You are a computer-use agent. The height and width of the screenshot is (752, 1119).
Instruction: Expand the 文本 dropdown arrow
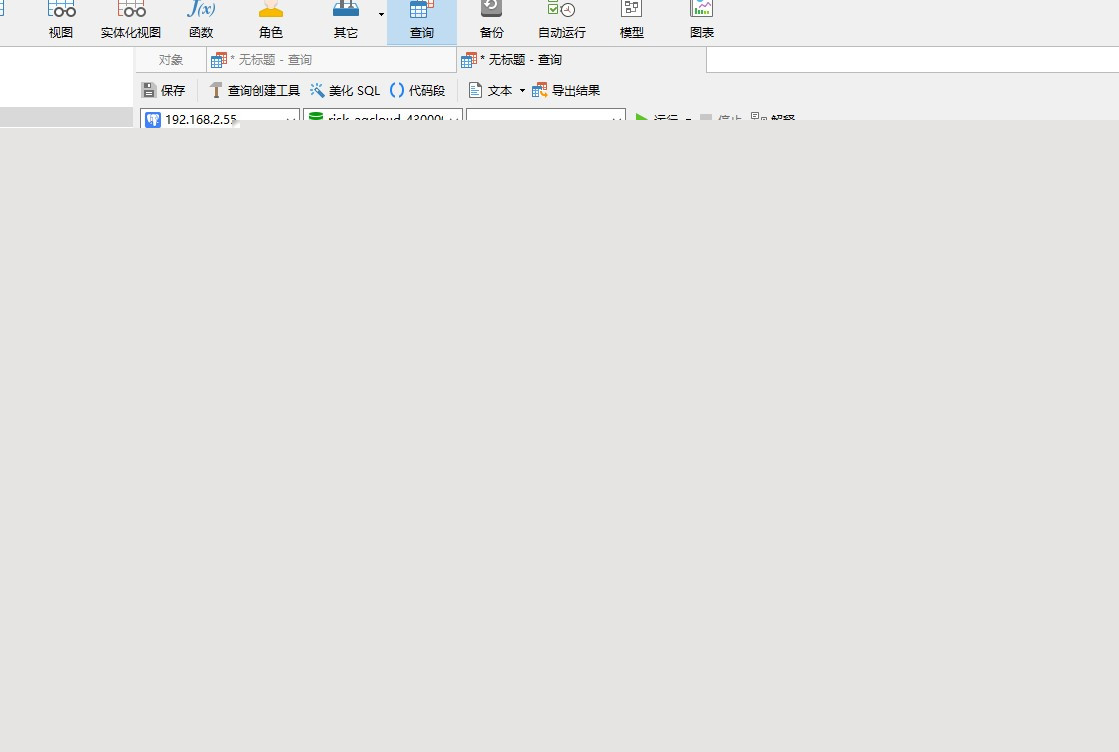(522, 91)
